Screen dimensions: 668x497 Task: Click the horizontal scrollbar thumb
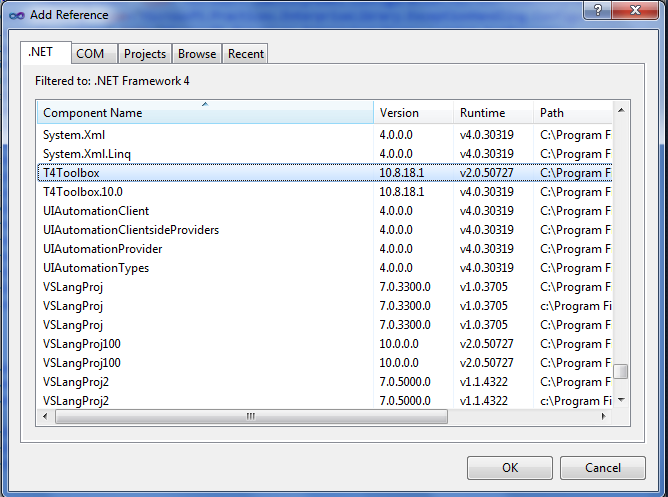[251, 417]
